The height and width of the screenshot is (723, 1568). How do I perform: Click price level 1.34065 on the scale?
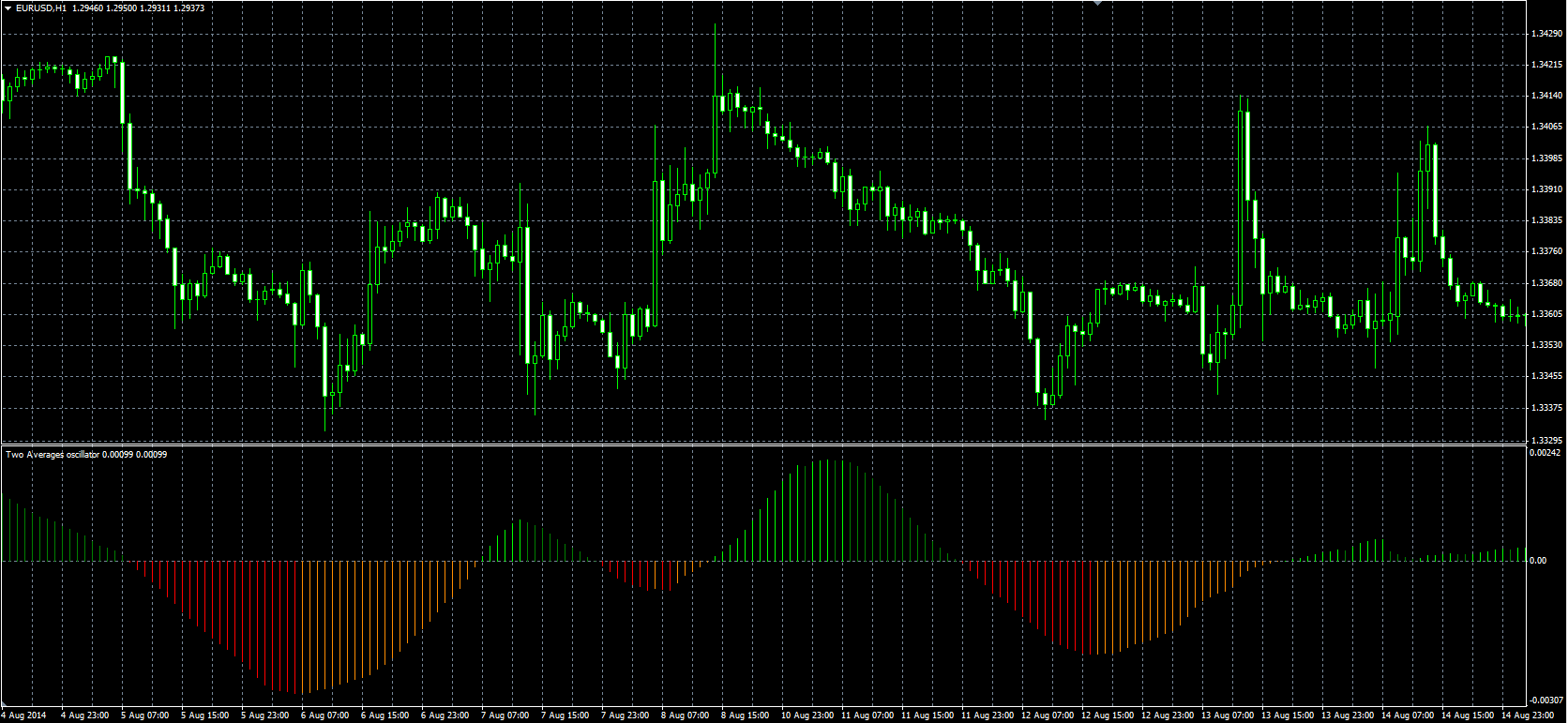pyautogui.click(x=1546, y=127)
